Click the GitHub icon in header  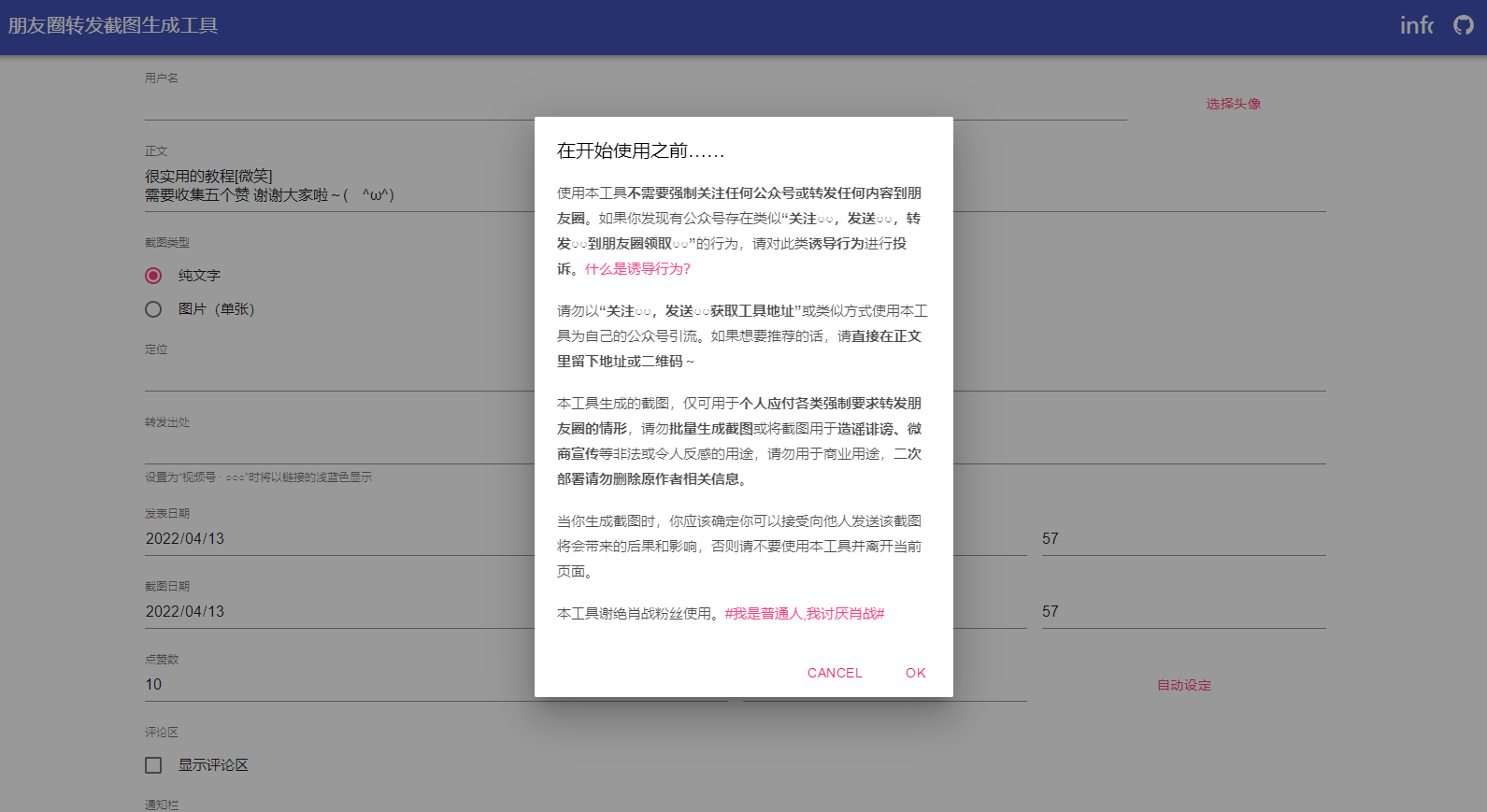tap(1463, 25)
